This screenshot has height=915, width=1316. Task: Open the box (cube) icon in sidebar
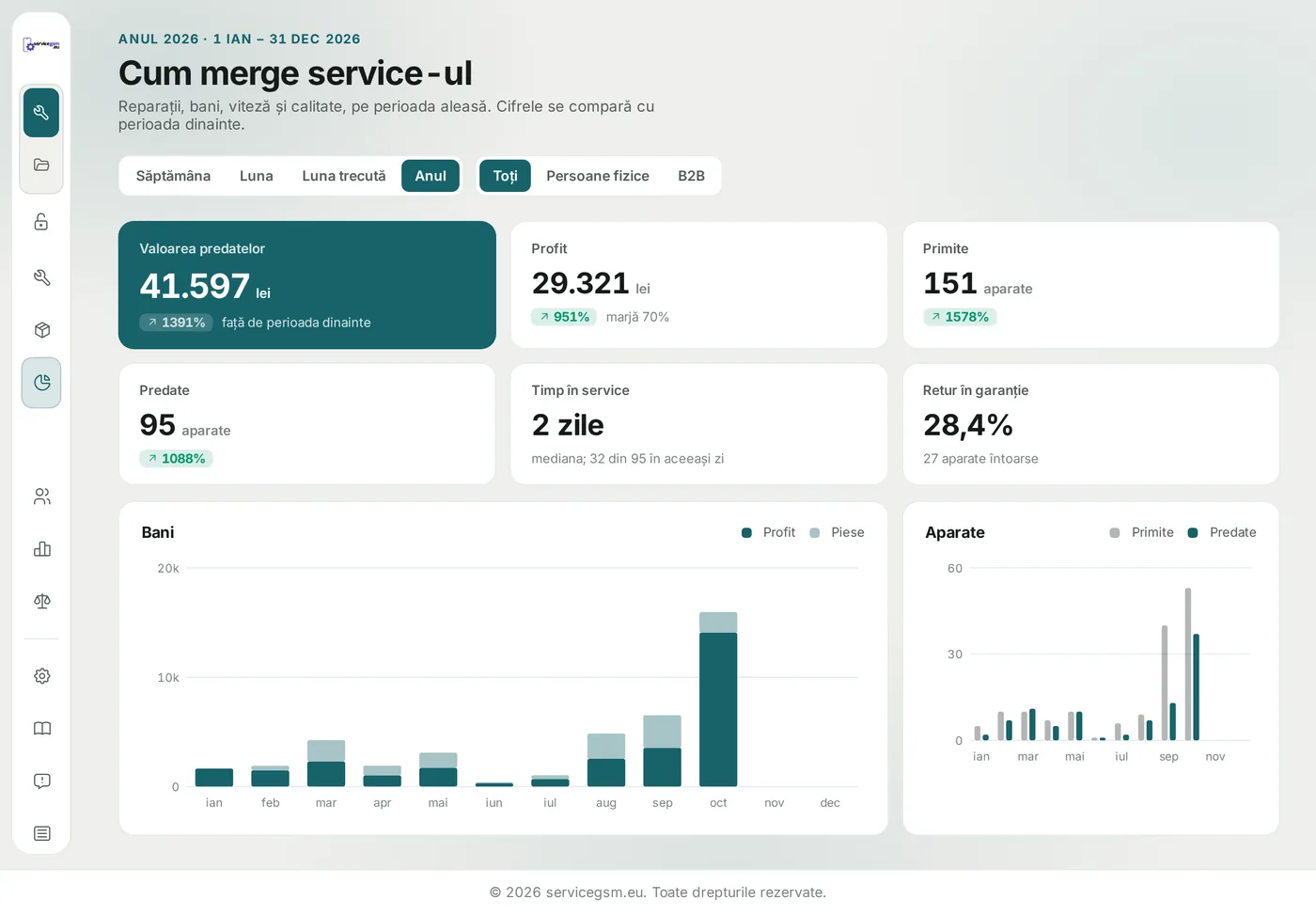41,330
